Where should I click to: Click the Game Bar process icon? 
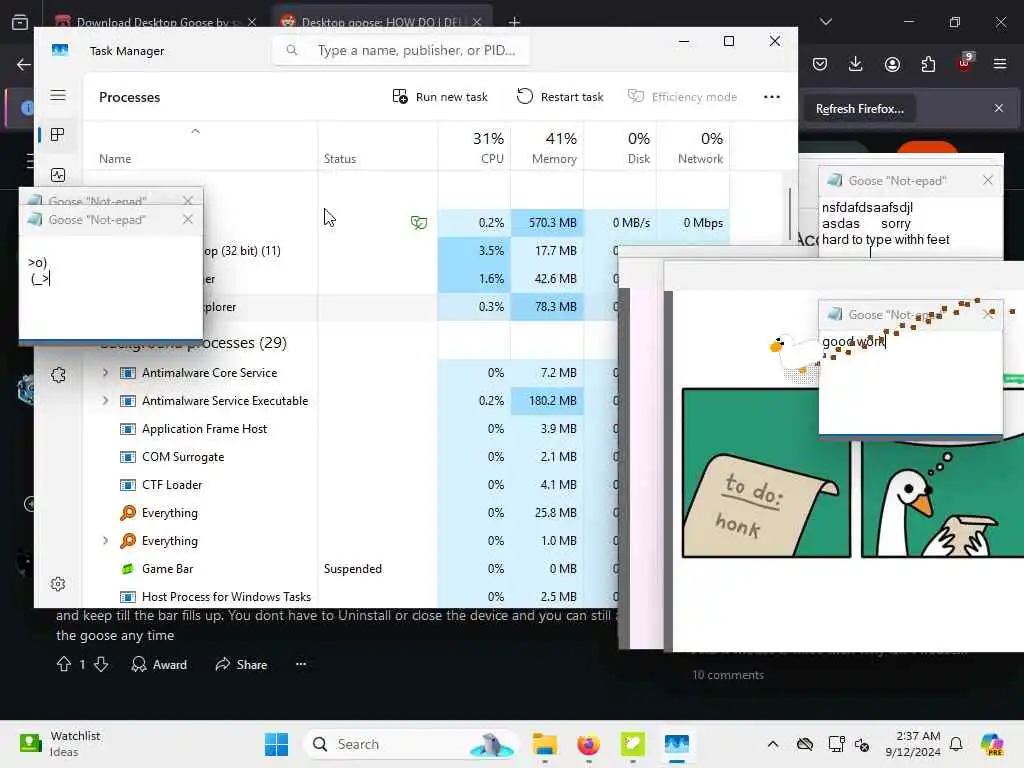tap(128, 569)
